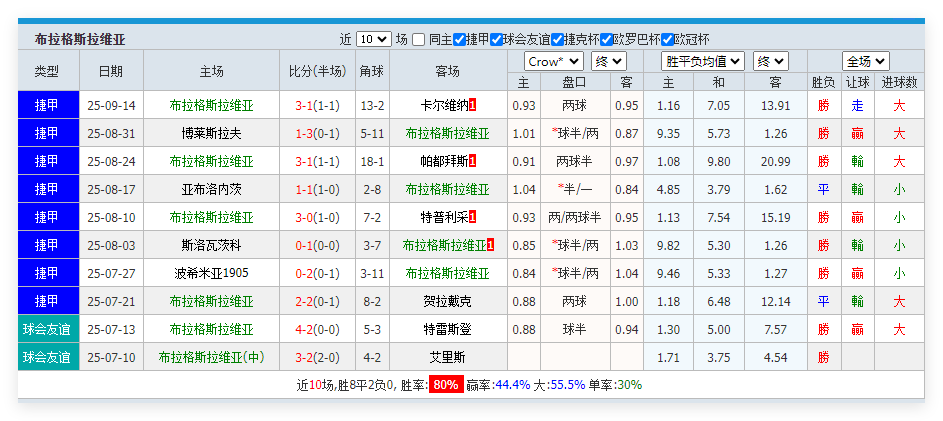Click 球会友谊 tag in 25-07-13 row
This screenshot has height=421, width=943.
click(x=48, y=329)
